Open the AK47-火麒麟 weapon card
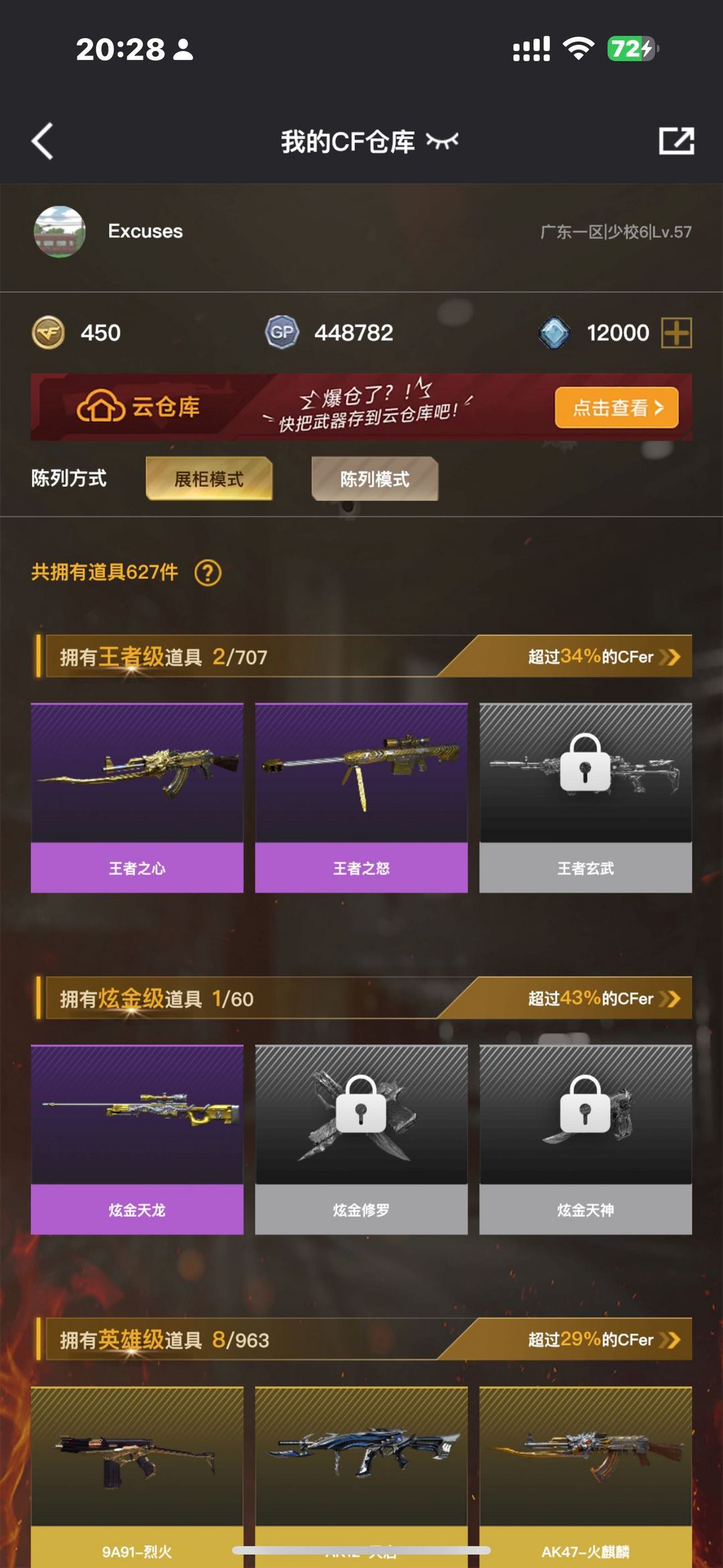The height and width of the screenshot is (1568, 723). coord(586,1476)
